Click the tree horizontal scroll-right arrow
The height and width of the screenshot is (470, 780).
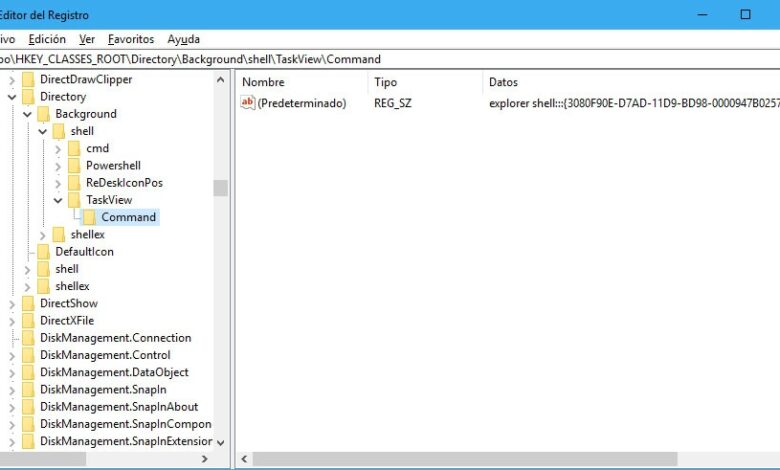click(x=204, y=459)
